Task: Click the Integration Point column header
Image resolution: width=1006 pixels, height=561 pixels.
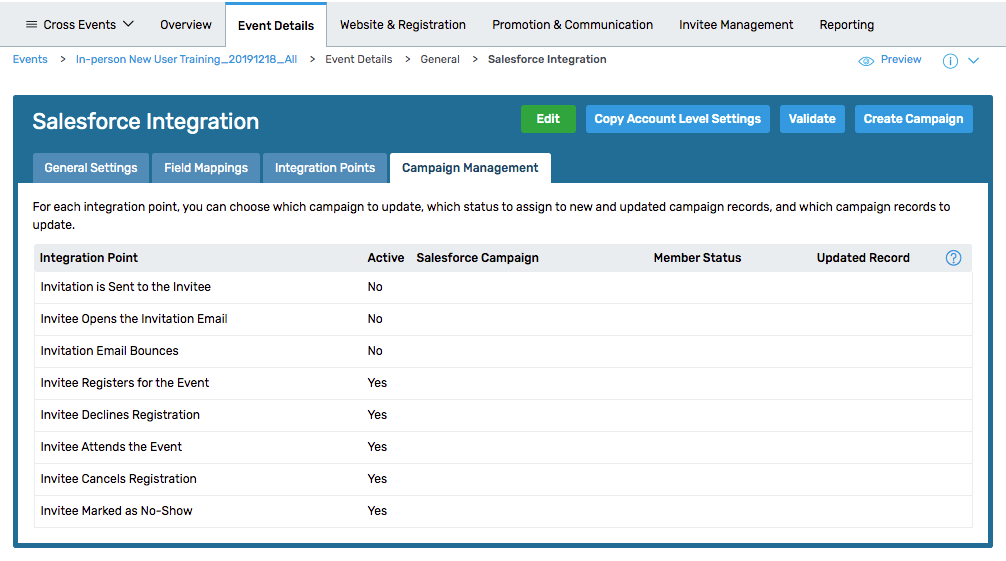Action: (89, 257)
